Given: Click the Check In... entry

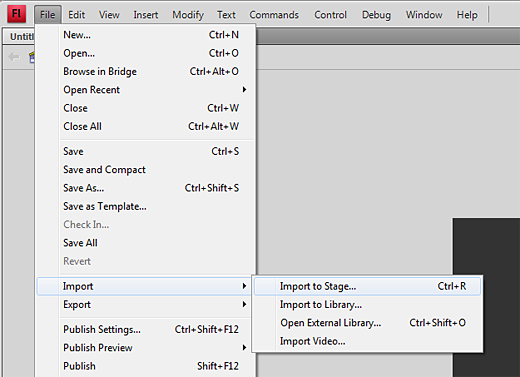Looking at the screenshot, I should click(146, 225).
